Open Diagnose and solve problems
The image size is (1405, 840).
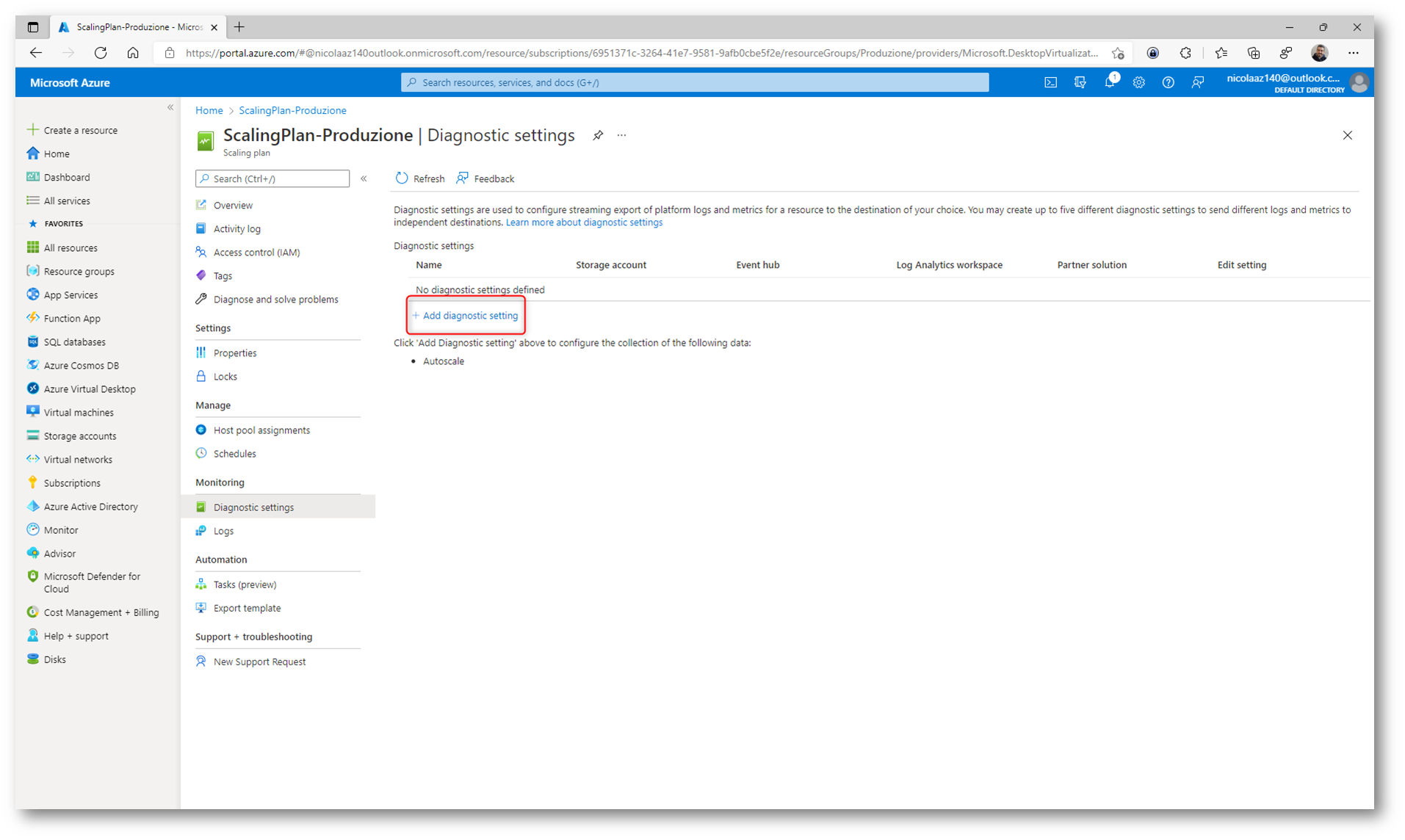275,300
